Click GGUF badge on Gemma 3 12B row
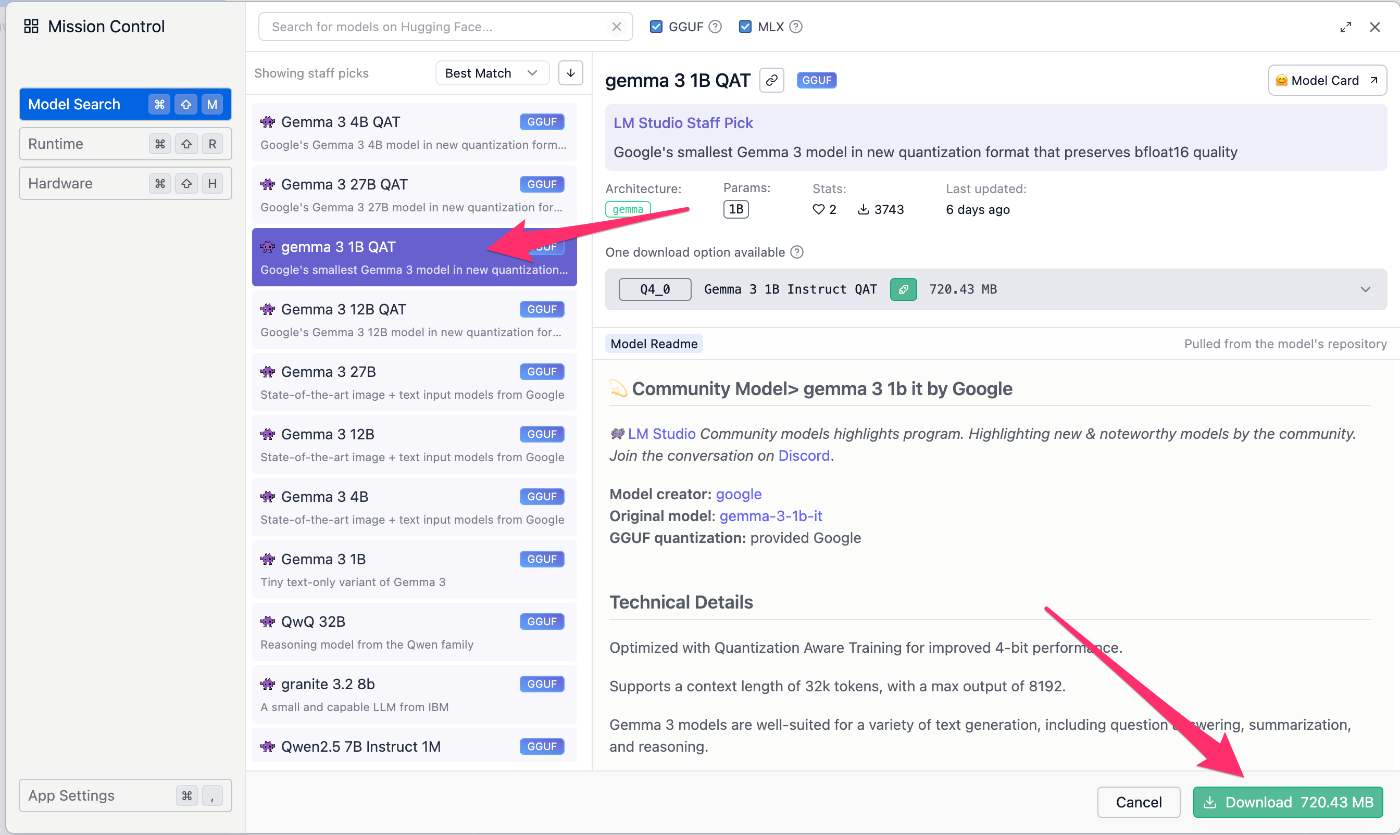This screenshot has width=1400, height=835. coord(542,434)
